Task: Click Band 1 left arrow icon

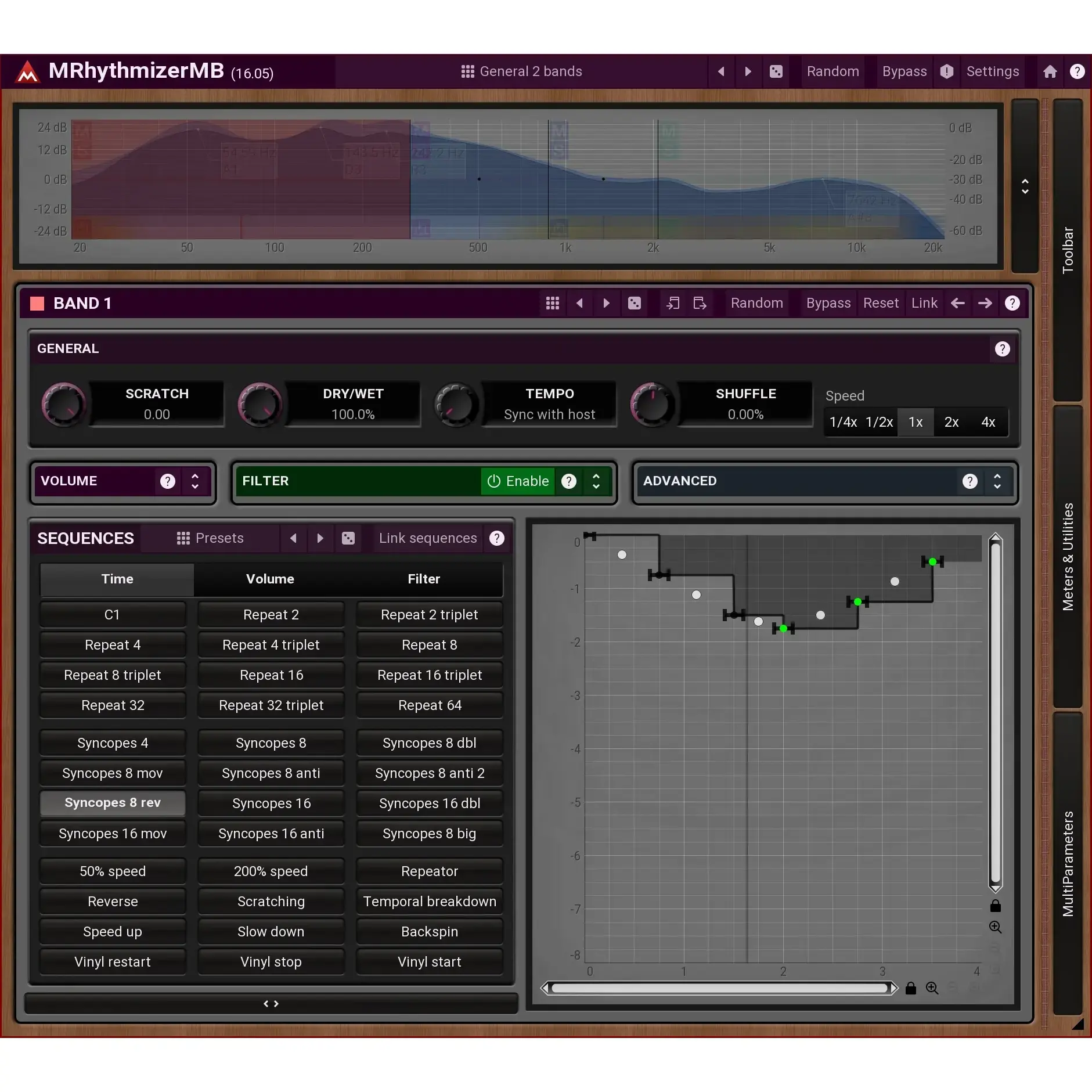Action: pyautogui.click(x=958, y=303)
